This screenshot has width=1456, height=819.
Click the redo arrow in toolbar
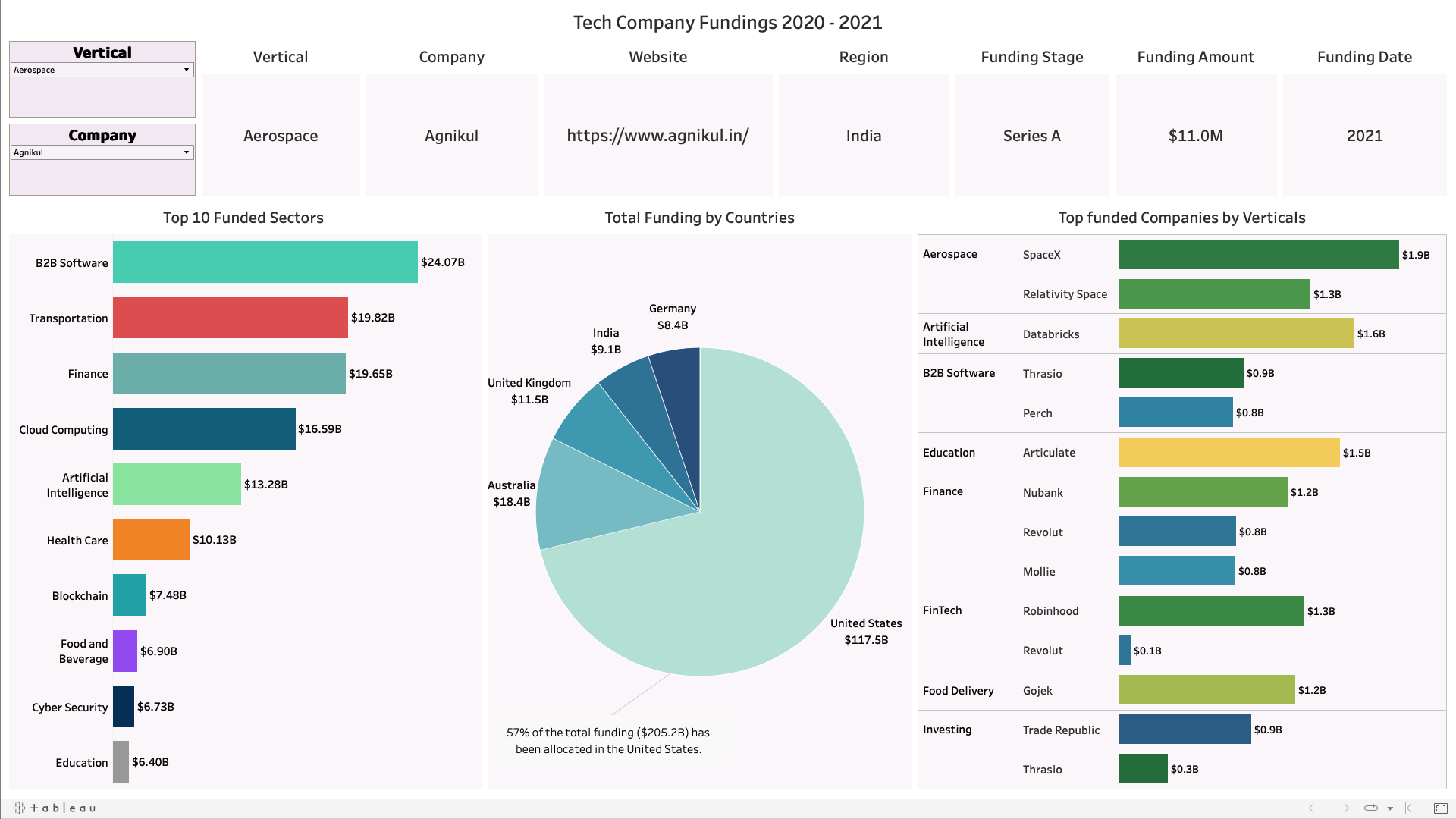point(1343,808)
